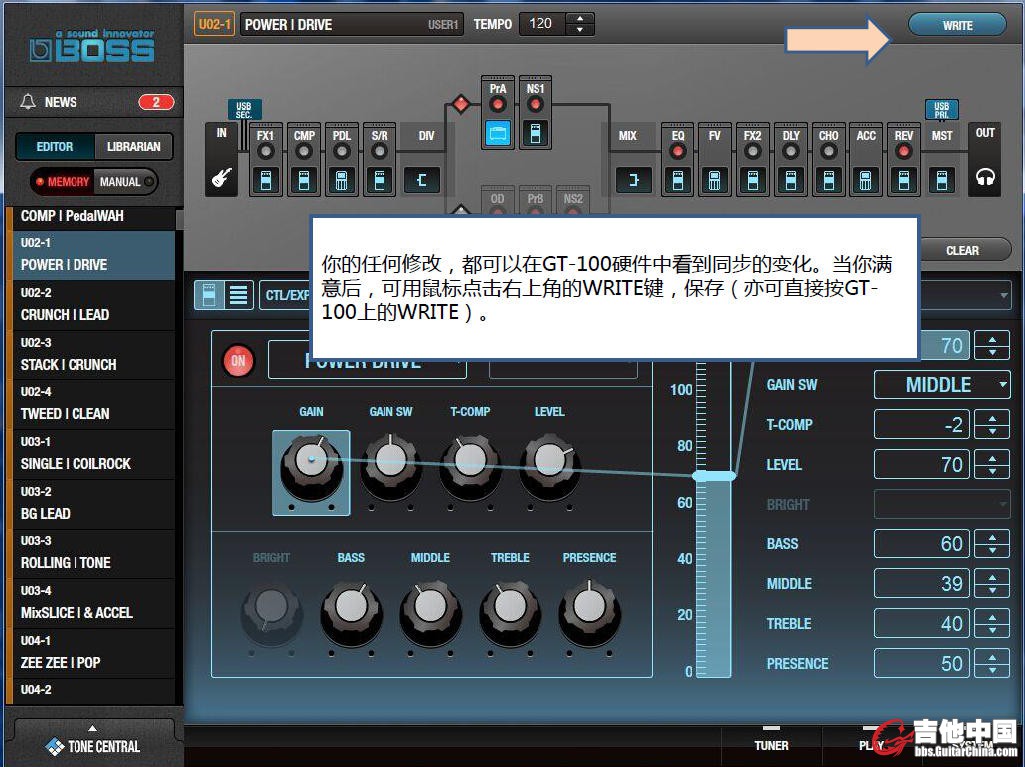
Task: Select the PrA preamp block icon
Action: click(x=497, y=132)
